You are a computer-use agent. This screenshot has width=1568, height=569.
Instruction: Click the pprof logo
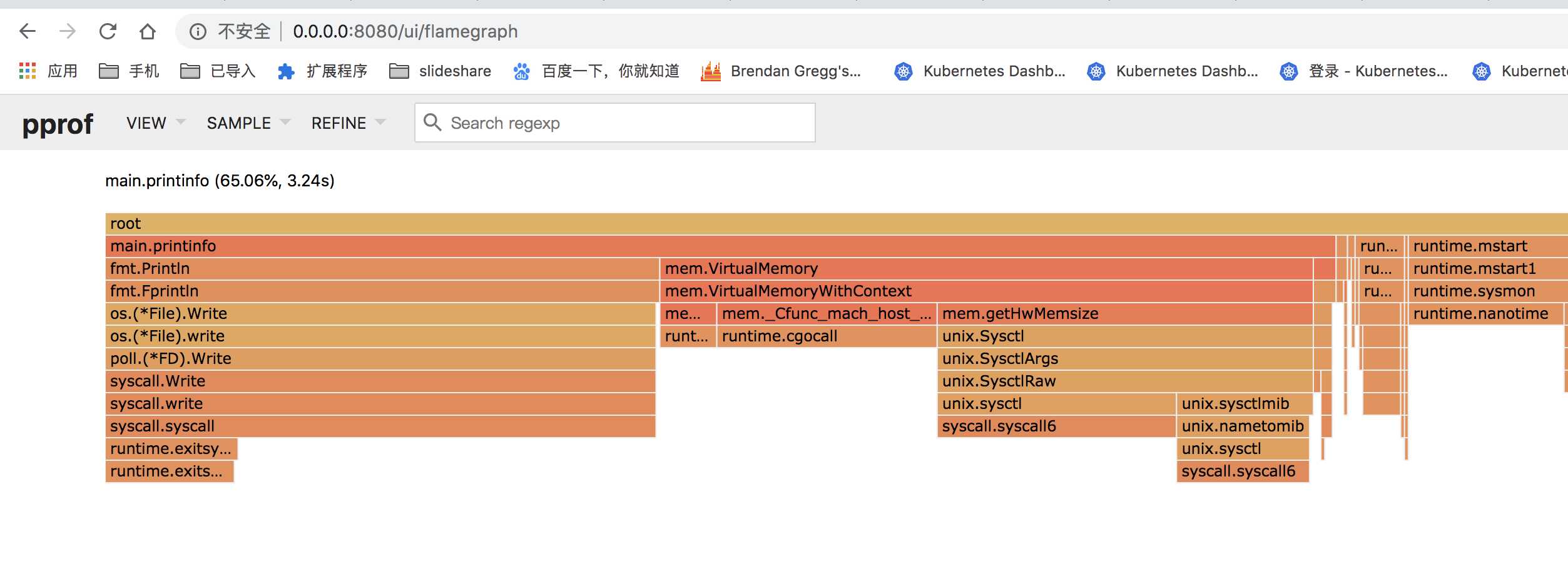click(x=58, y=124)
